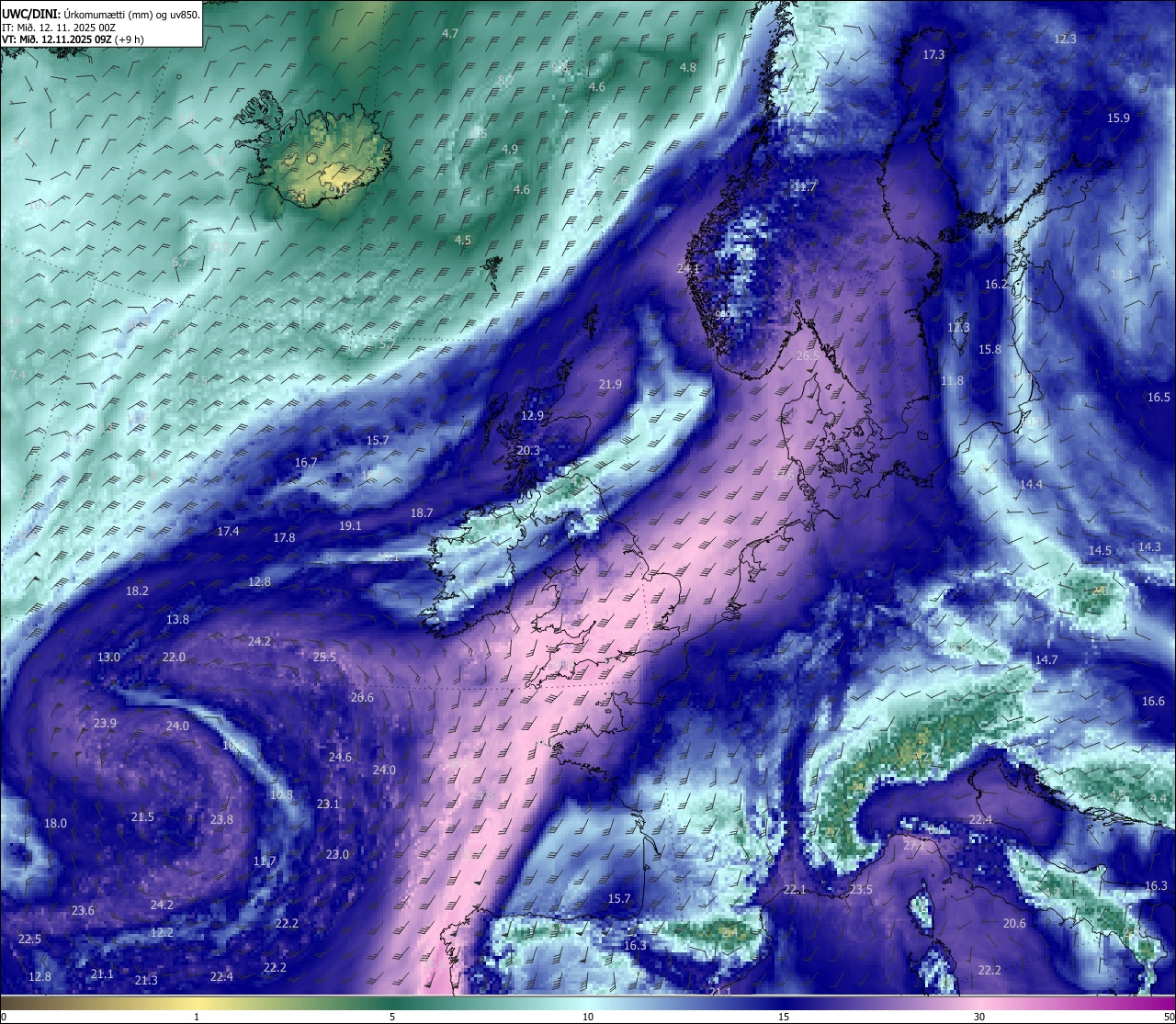Image resolution: width=1176 pixels, height=1024 pixels.
Task: Click the legend tick label 50
Action: click(x=1169, y=1017)
